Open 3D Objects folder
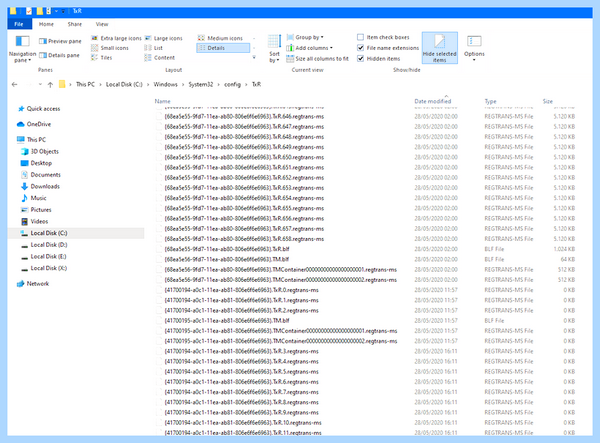This screenshot has height=443, width=600. [x=40, y=151]
